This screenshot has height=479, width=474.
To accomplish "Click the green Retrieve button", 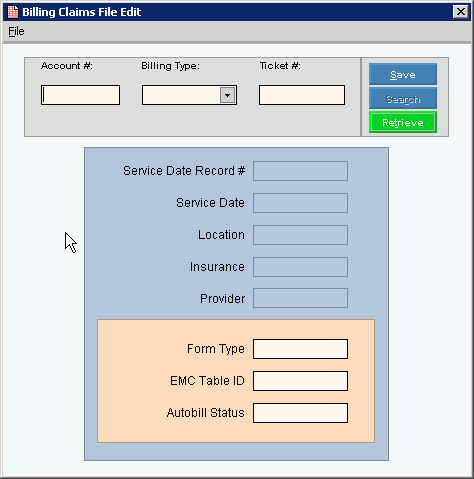I will point(403,123).
